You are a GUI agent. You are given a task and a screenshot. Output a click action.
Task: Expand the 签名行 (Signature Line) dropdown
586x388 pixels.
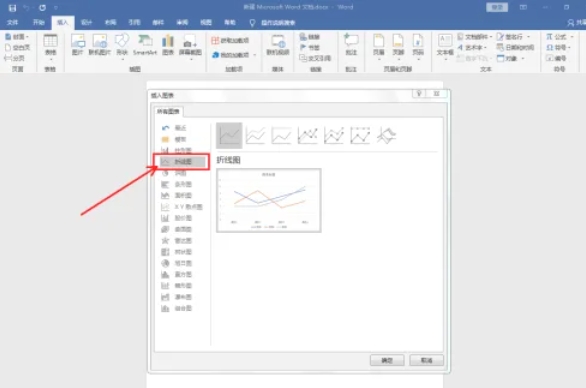click(x=528, y=37)
